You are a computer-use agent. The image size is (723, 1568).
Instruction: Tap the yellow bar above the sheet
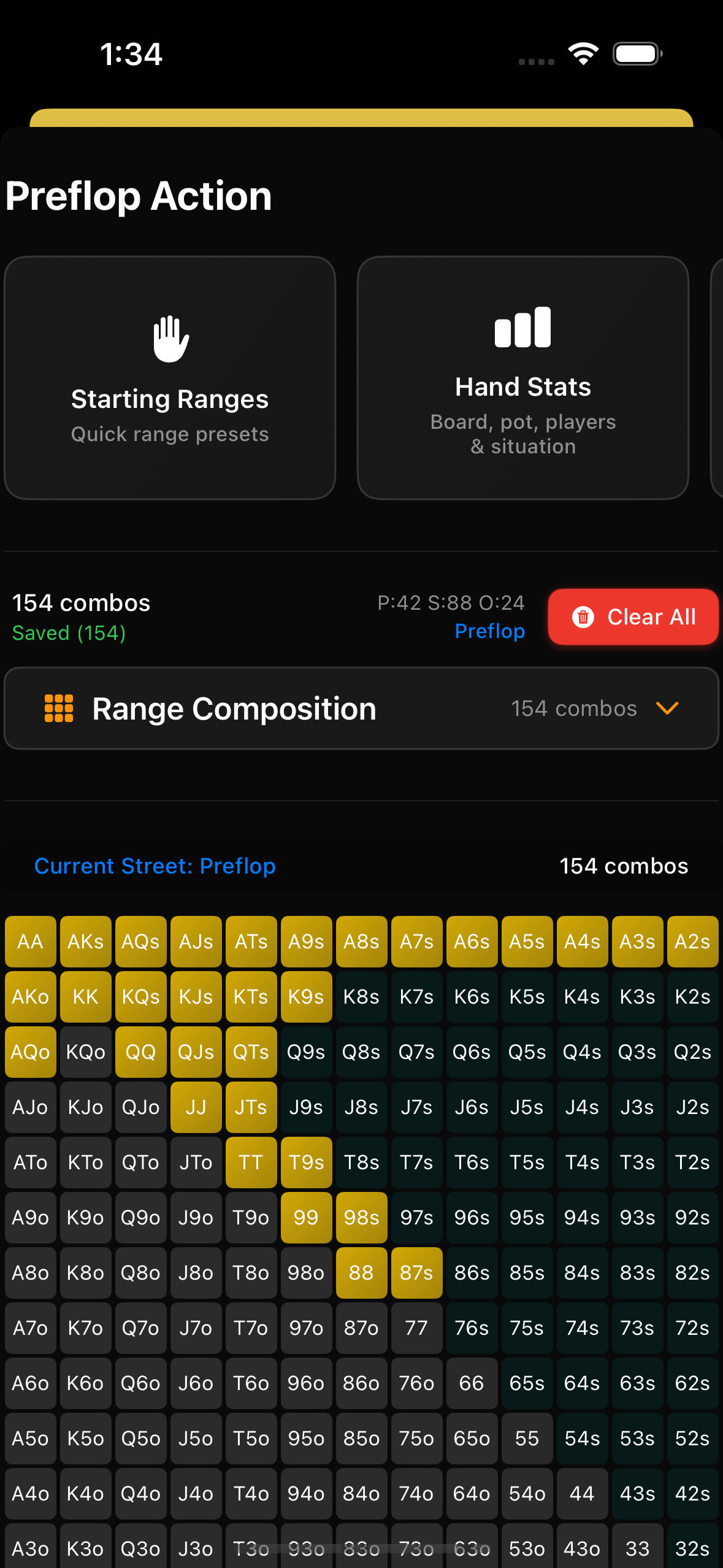(x=361, y=118)
